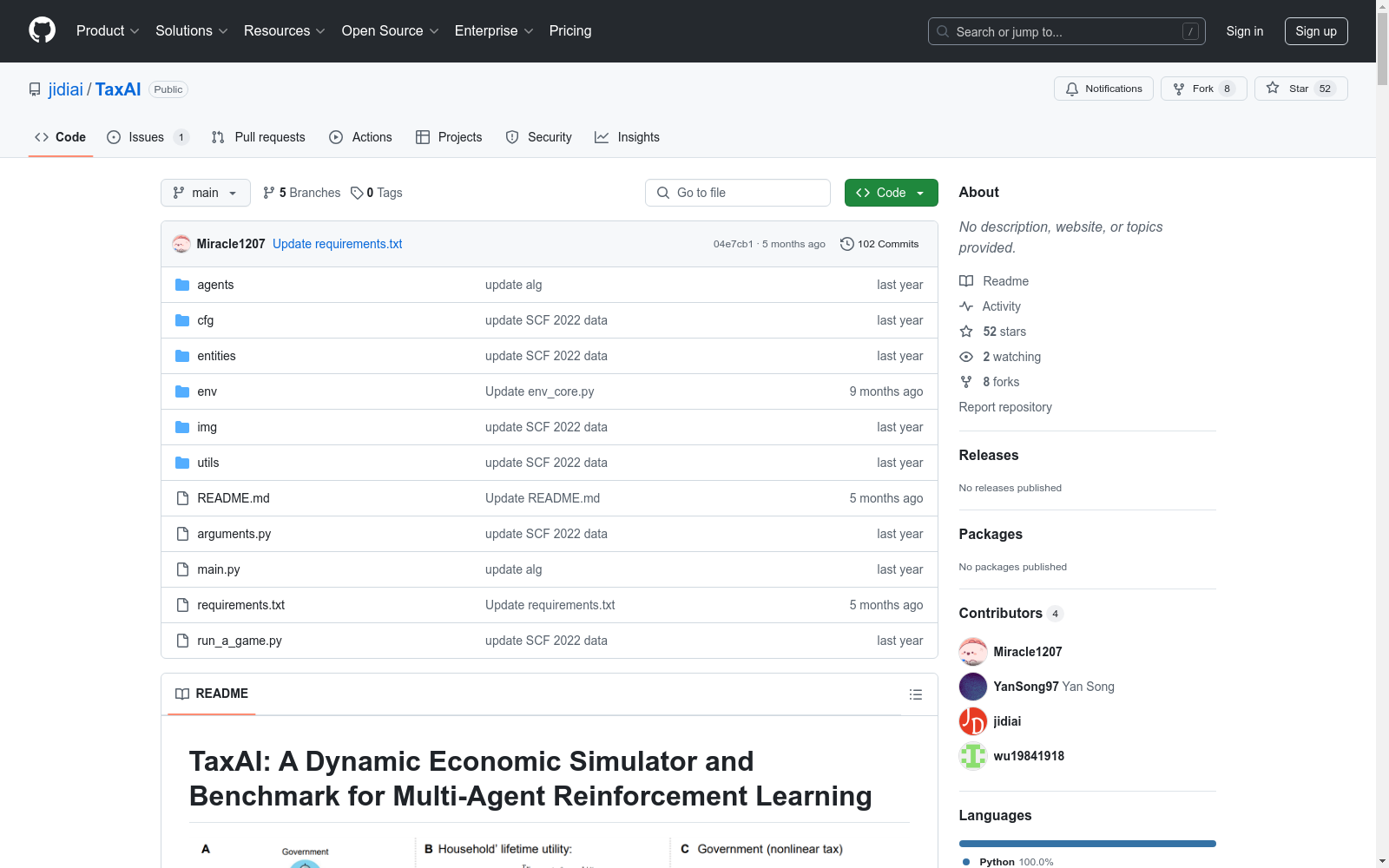Click the 04e7cb1 commit hash
The image size is (1389, 868).
pos(733,244)
